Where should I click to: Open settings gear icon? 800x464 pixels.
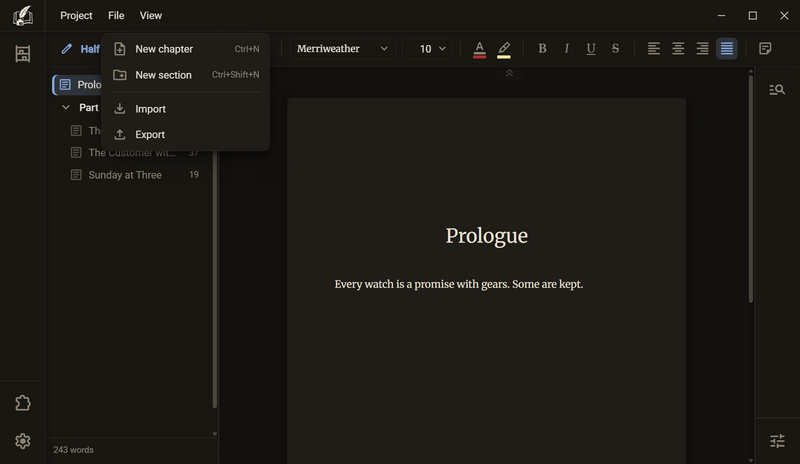point(22,441)
